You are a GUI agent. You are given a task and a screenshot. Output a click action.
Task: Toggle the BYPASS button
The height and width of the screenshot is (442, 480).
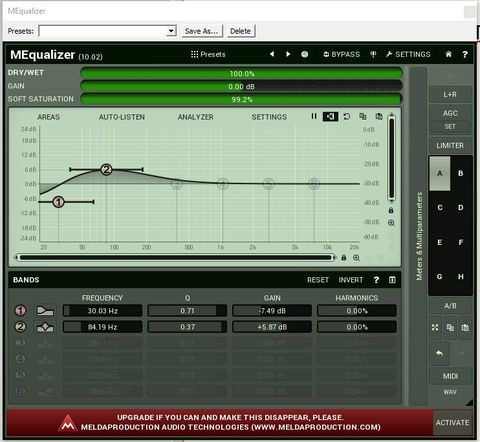[x=342, y=54]
